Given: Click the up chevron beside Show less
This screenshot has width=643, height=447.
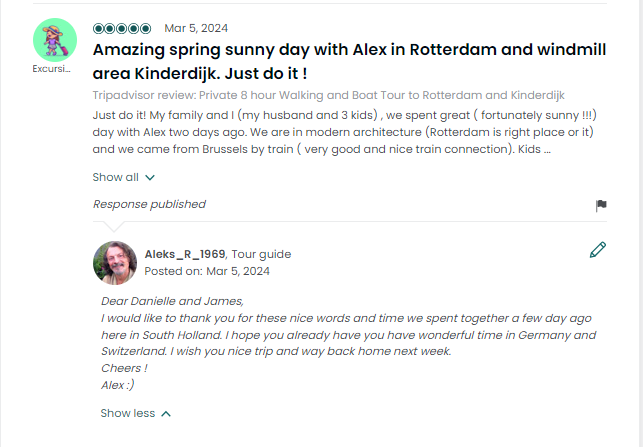Looking at the screenshot, I should click(x=166, y=413).
